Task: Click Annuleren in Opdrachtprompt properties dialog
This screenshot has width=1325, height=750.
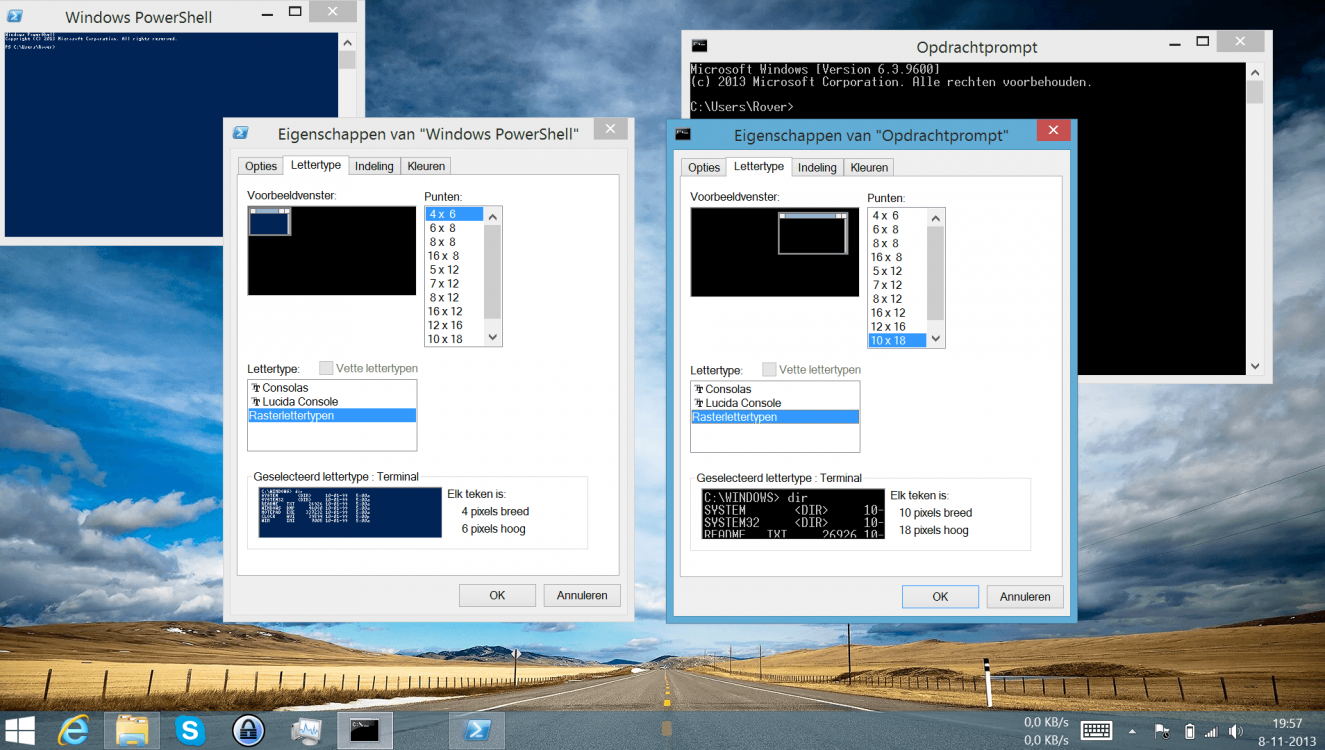Action: point(1025,596)
